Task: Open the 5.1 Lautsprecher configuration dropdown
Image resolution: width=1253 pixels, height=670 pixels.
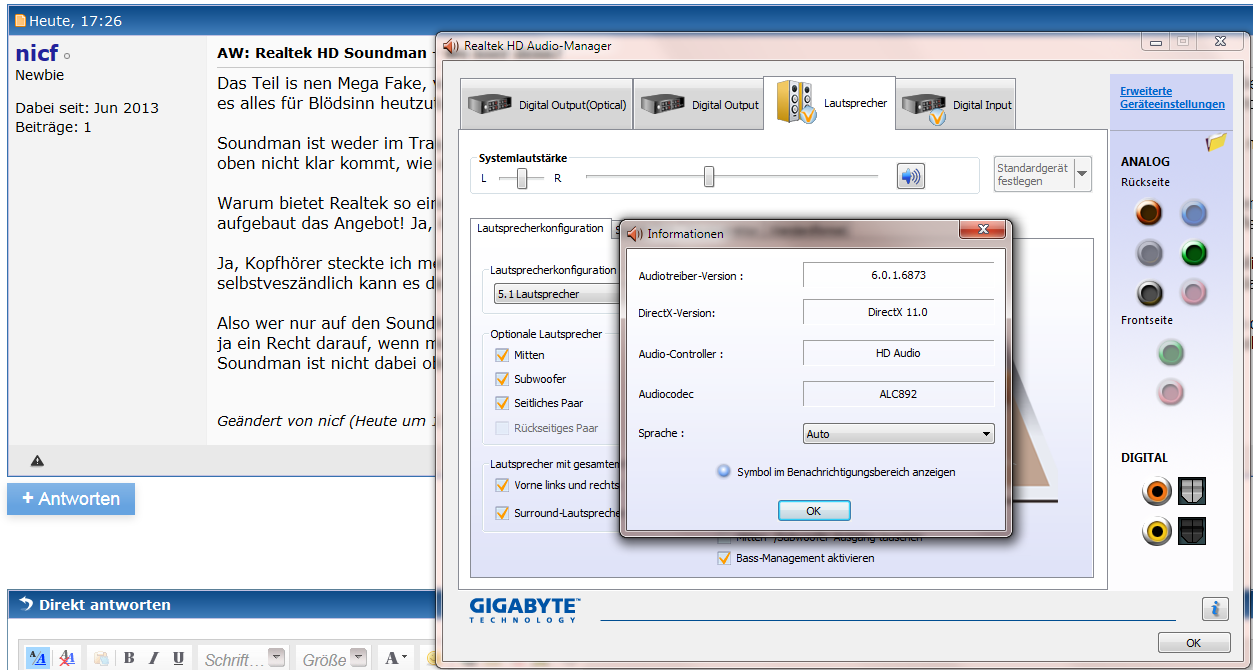Action: click(x=556, y=294)
